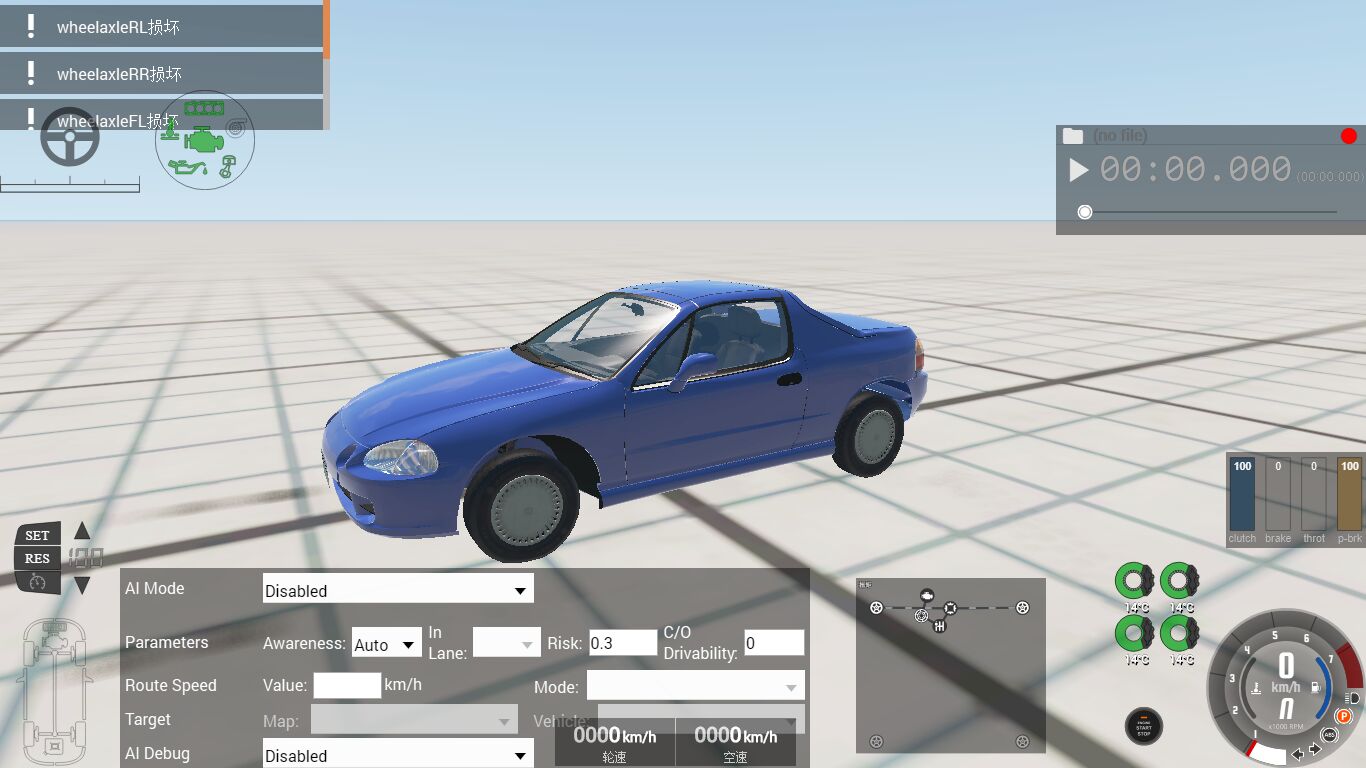Click the green oil can icon
Image resolution: width=1366 pixels, height=768 pixels.
(x=188, y=167)
